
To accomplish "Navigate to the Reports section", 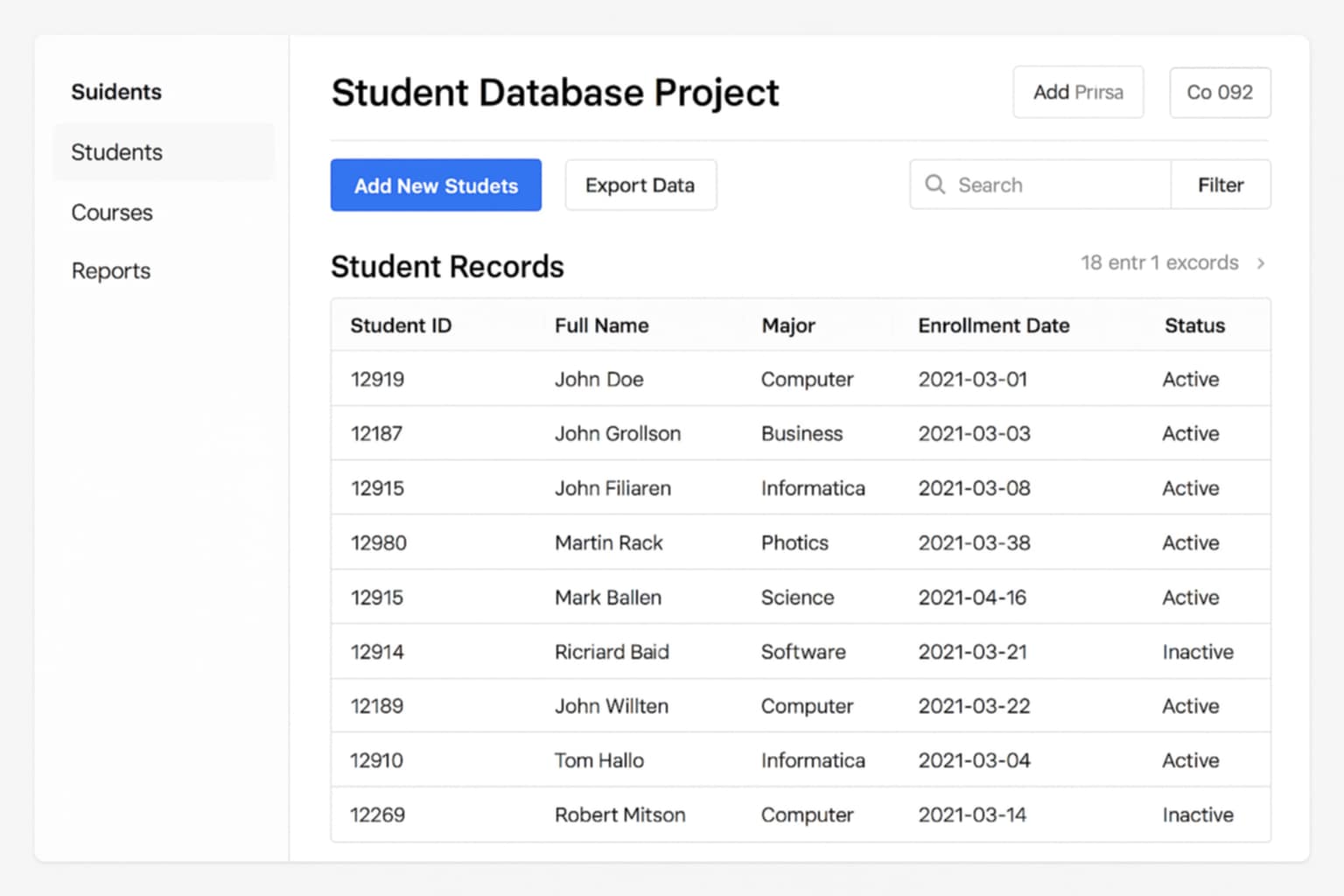I will [x=110, y=270].
